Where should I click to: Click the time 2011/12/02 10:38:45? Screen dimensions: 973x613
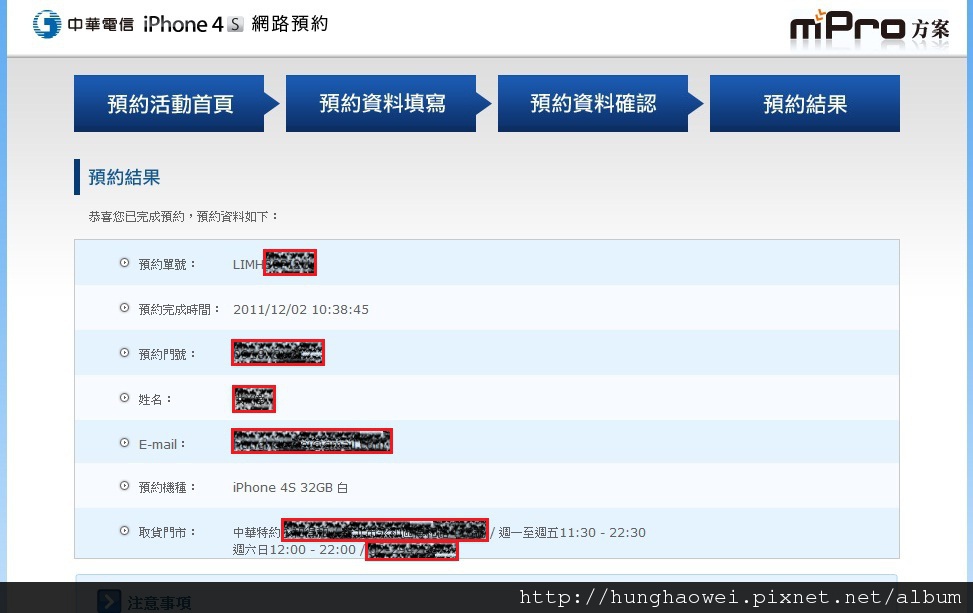coord(301,310)
